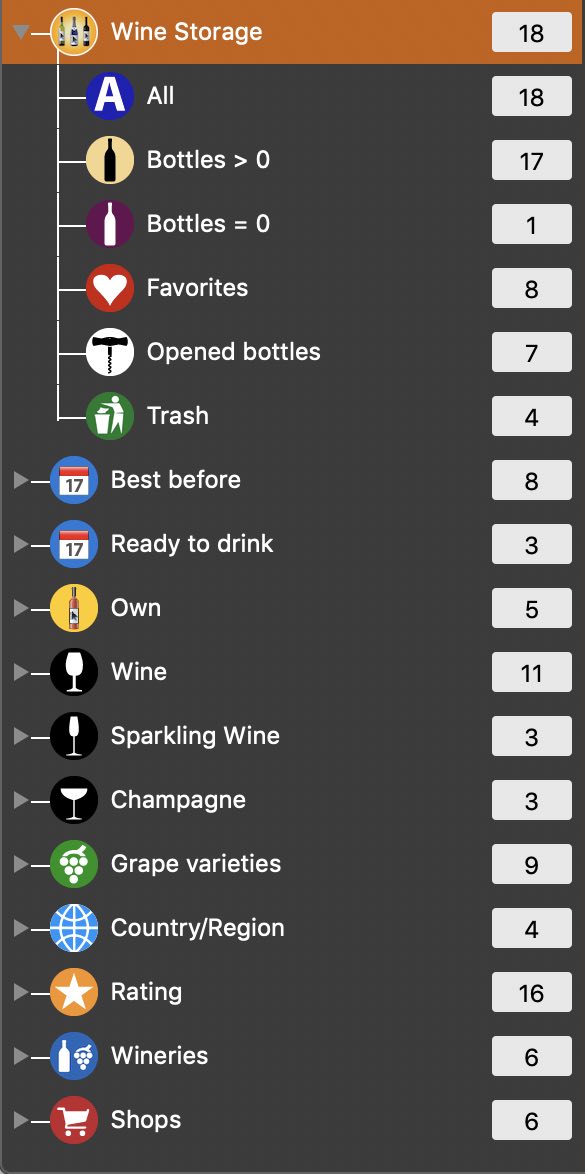Select the Wine category label
Image resolution: width=585 pixels, height=1174 pixels.
tap(139, 672)
